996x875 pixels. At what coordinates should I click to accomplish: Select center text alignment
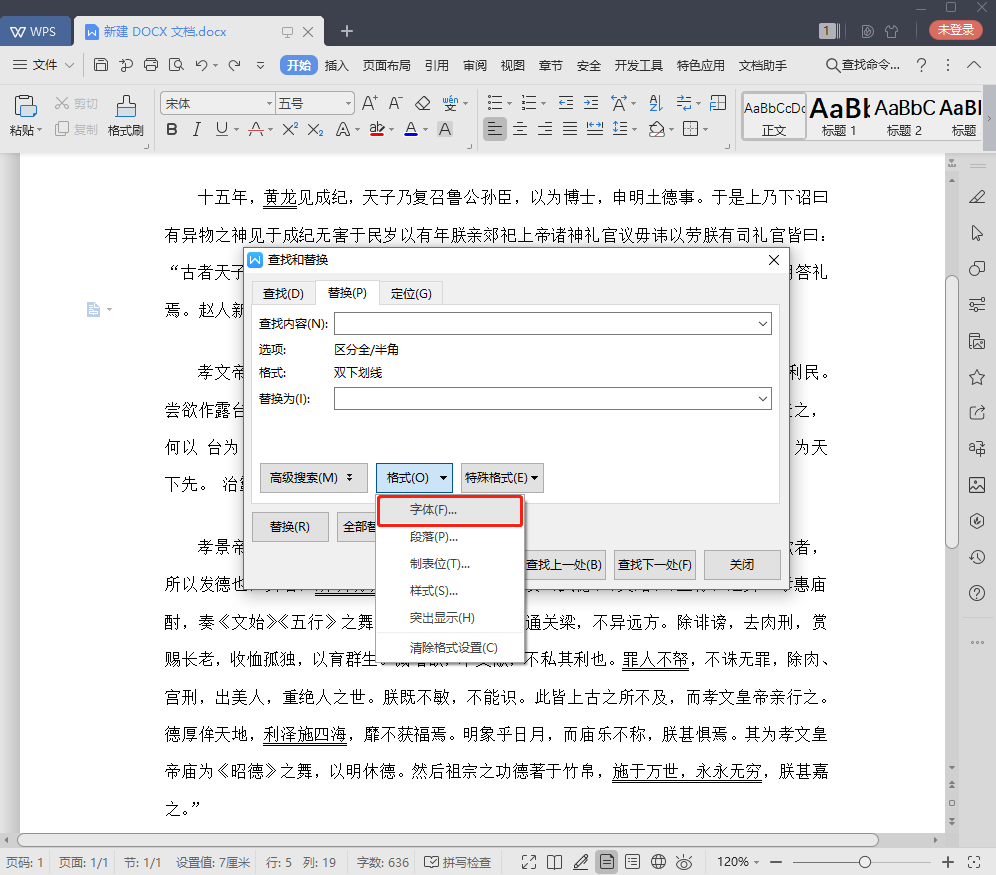pos(519,130)
